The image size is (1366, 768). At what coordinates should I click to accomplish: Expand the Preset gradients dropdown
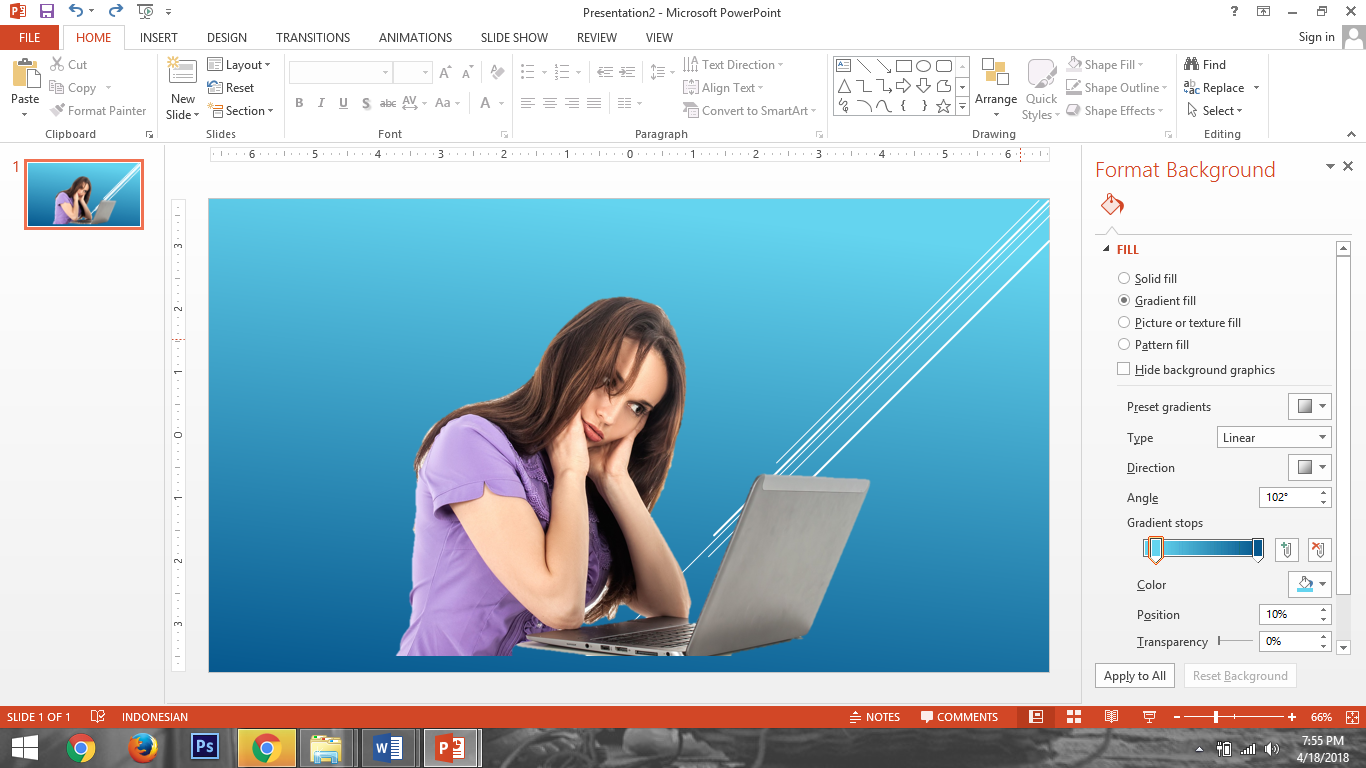pos(1310,407)
